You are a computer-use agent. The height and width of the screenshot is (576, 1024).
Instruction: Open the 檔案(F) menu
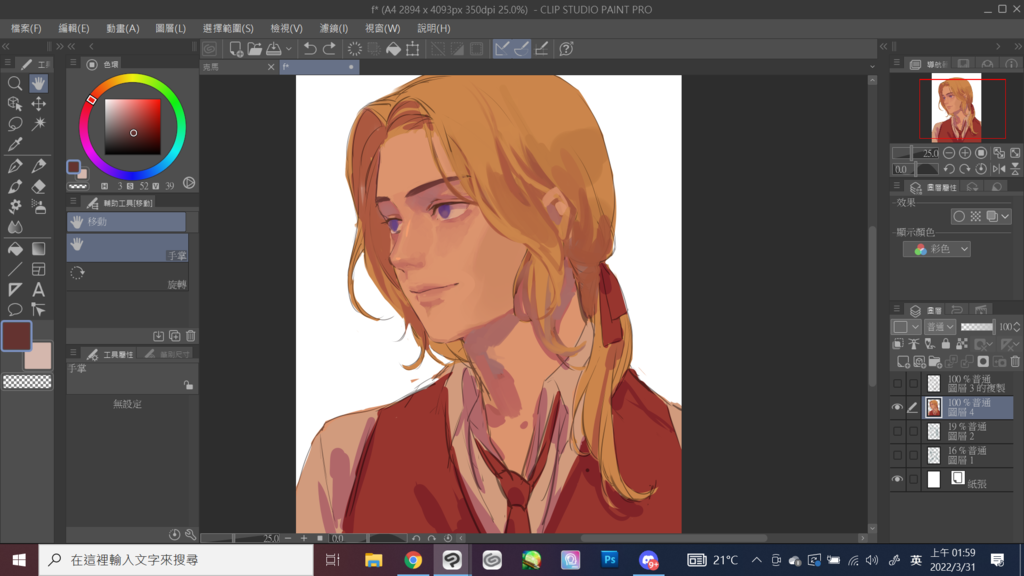point(25,28)
